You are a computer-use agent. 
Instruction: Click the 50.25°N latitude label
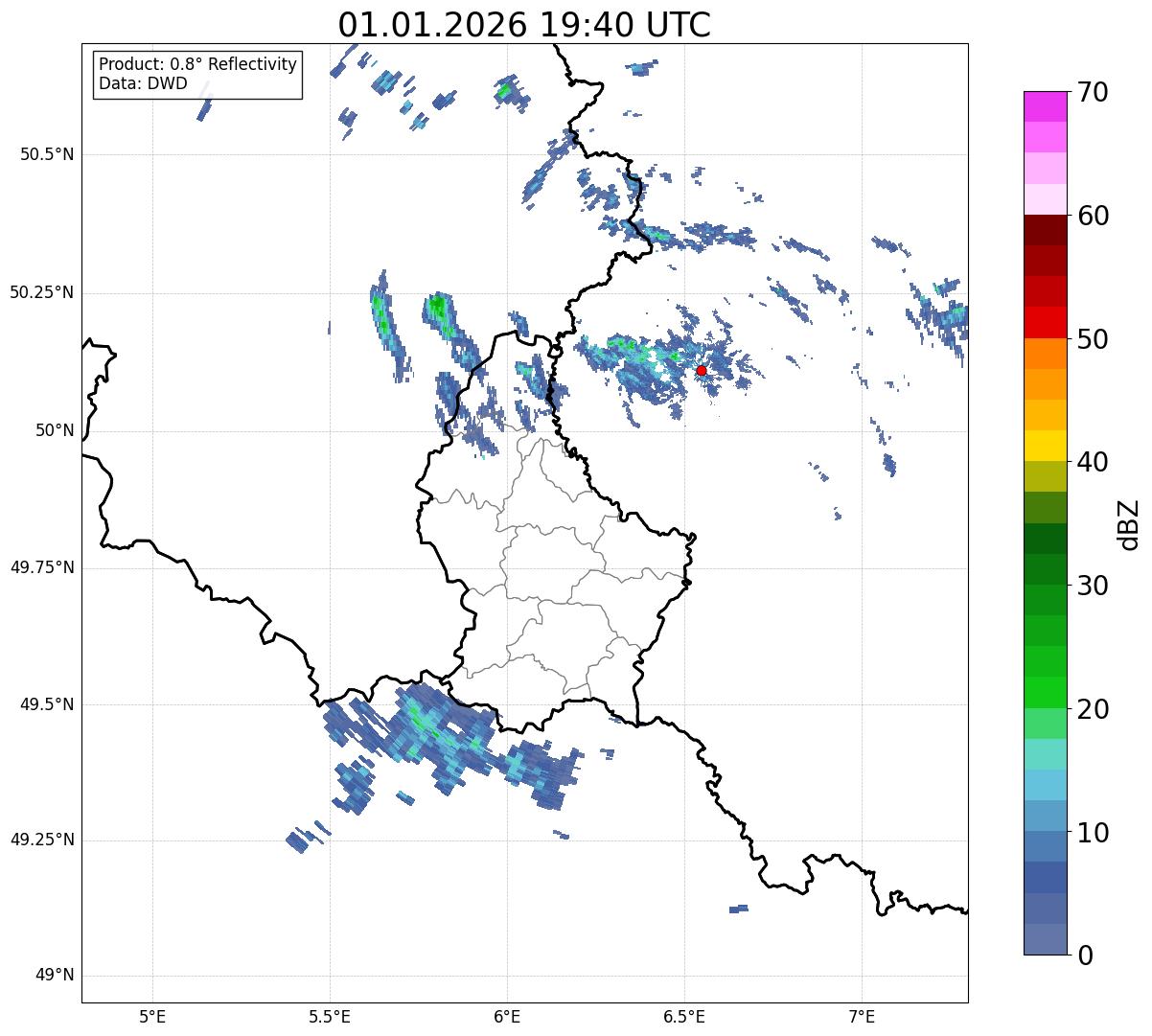(42, 292)
